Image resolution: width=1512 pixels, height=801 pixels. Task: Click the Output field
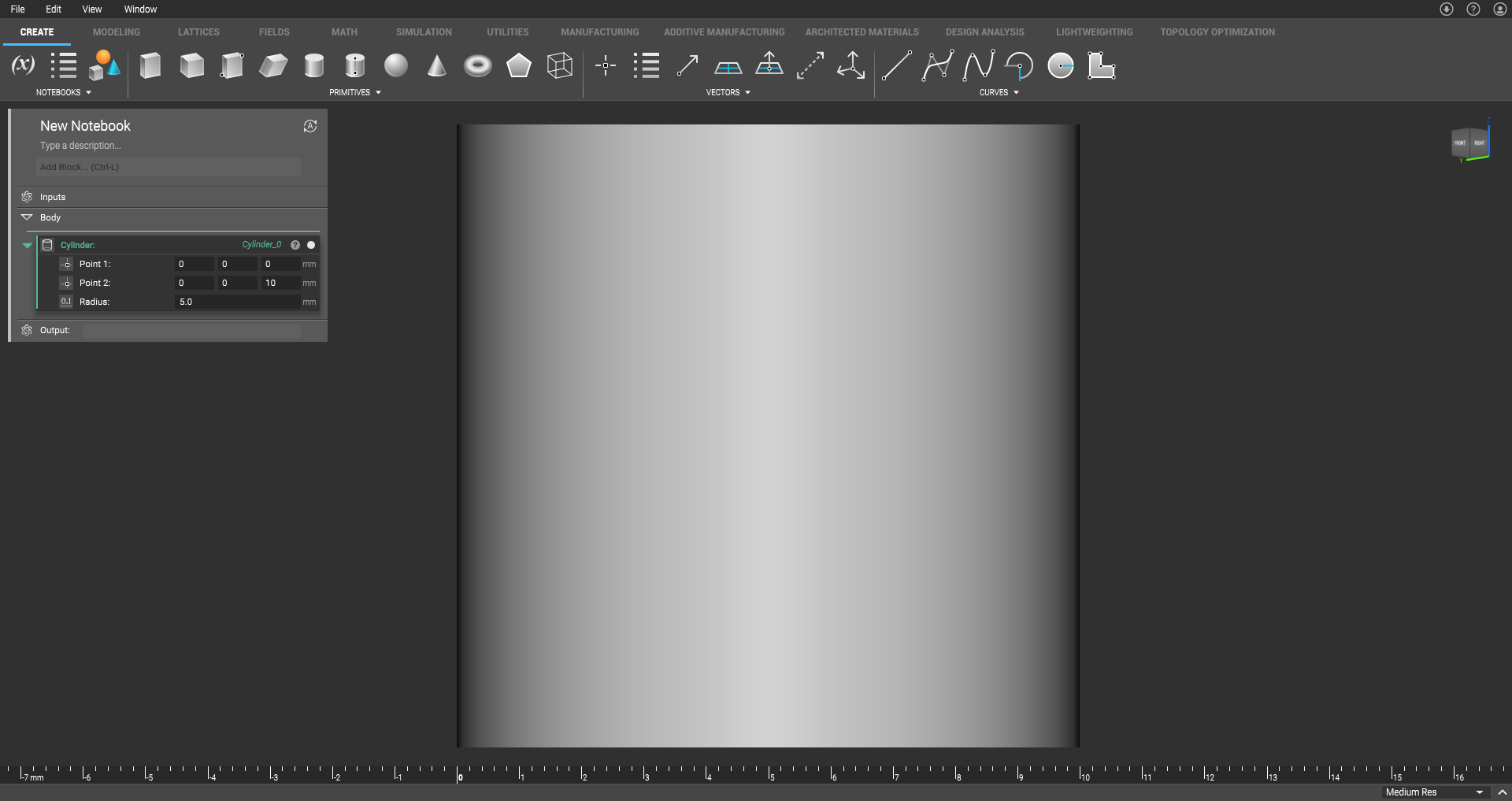click(192, 331)
